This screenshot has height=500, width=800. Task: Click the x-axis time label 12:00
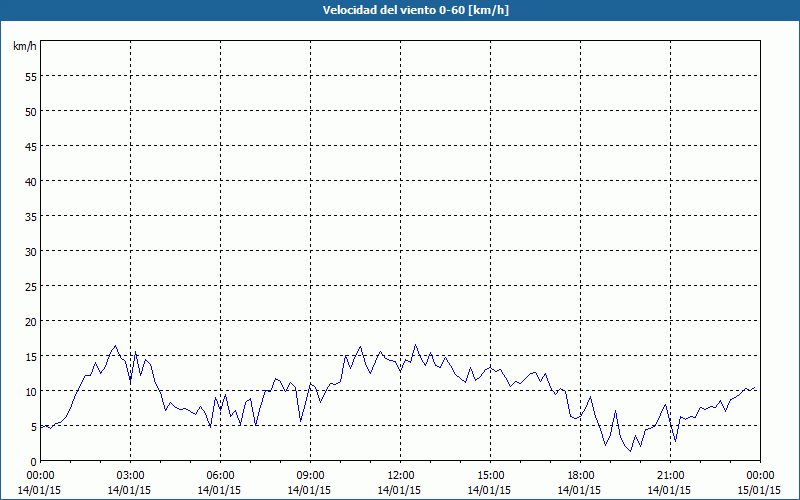(x=401, y=476)
